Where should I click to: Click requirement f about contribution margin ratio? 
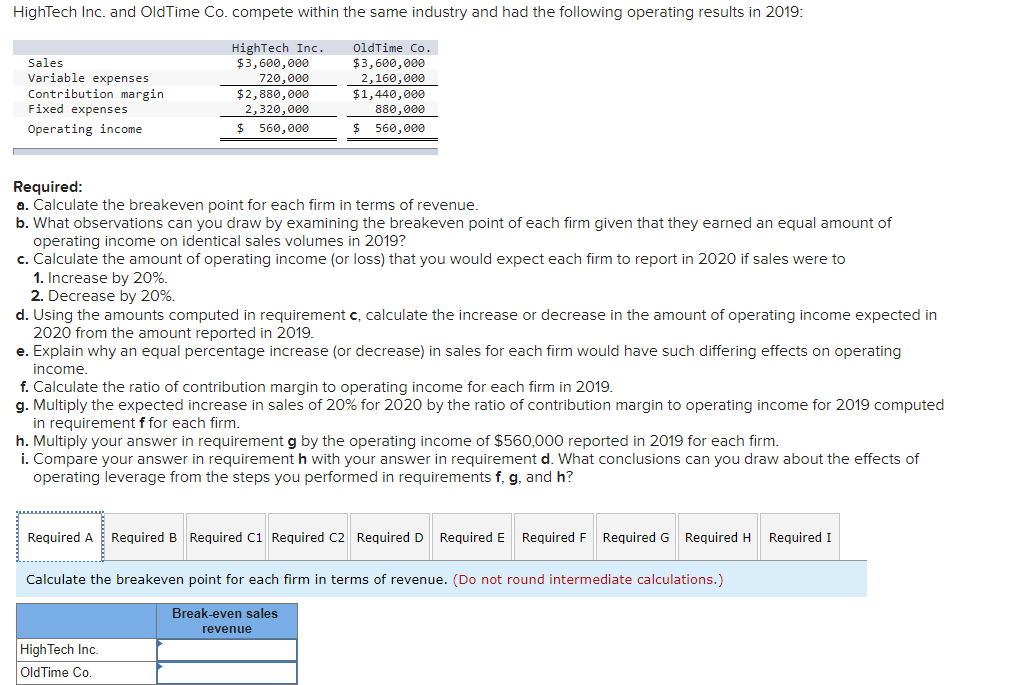tap(316, 387)
